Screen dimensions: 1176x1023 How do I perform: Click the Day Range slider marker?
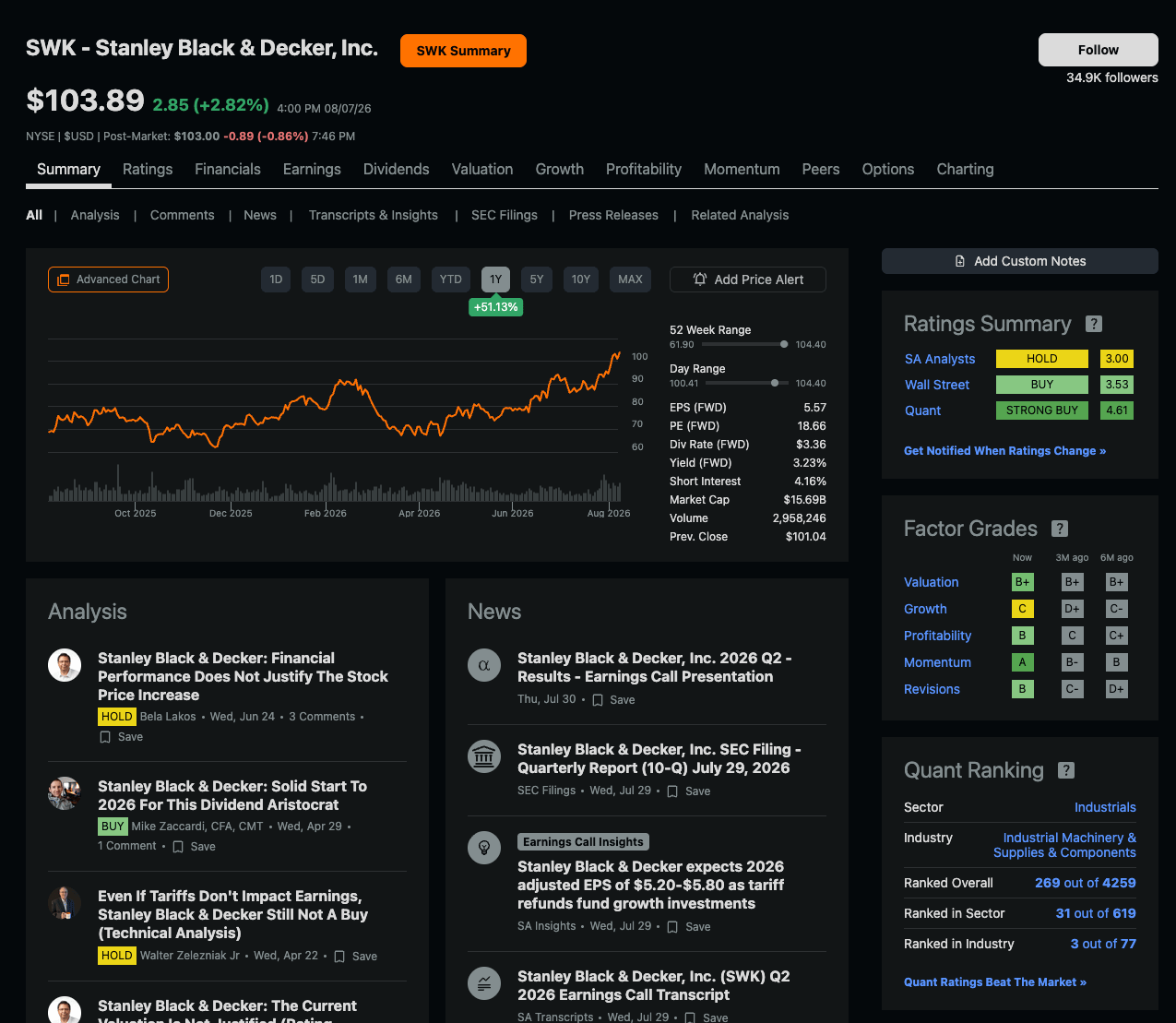[775, 383]
